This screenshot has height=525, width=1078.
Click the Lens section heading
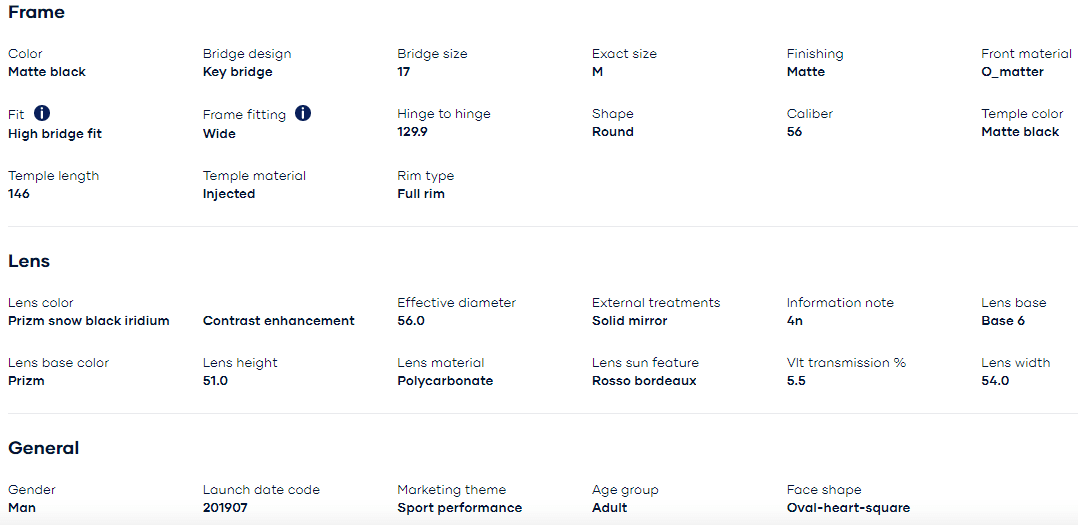click(x=29, y=261)
